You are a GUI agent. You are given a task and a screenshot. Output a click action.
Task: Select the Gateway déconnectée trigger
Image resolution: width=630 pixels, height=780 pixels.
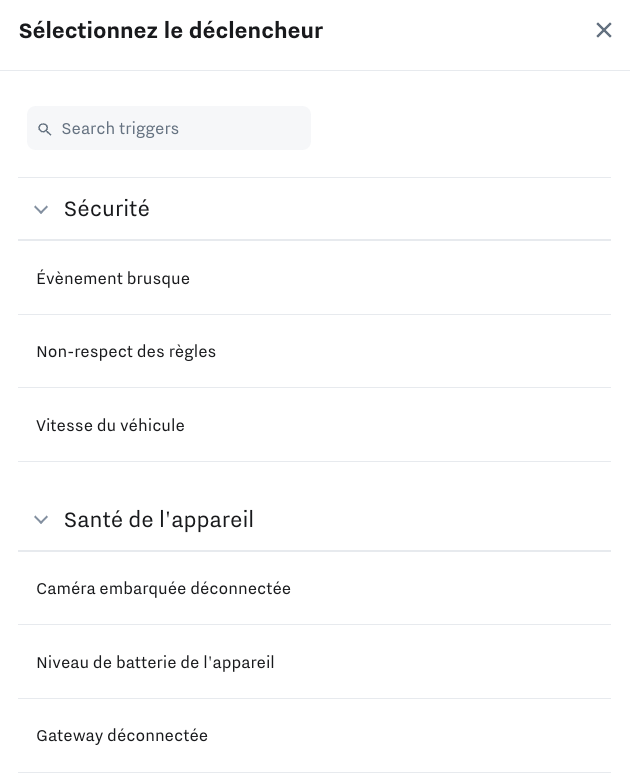[122, 736]
